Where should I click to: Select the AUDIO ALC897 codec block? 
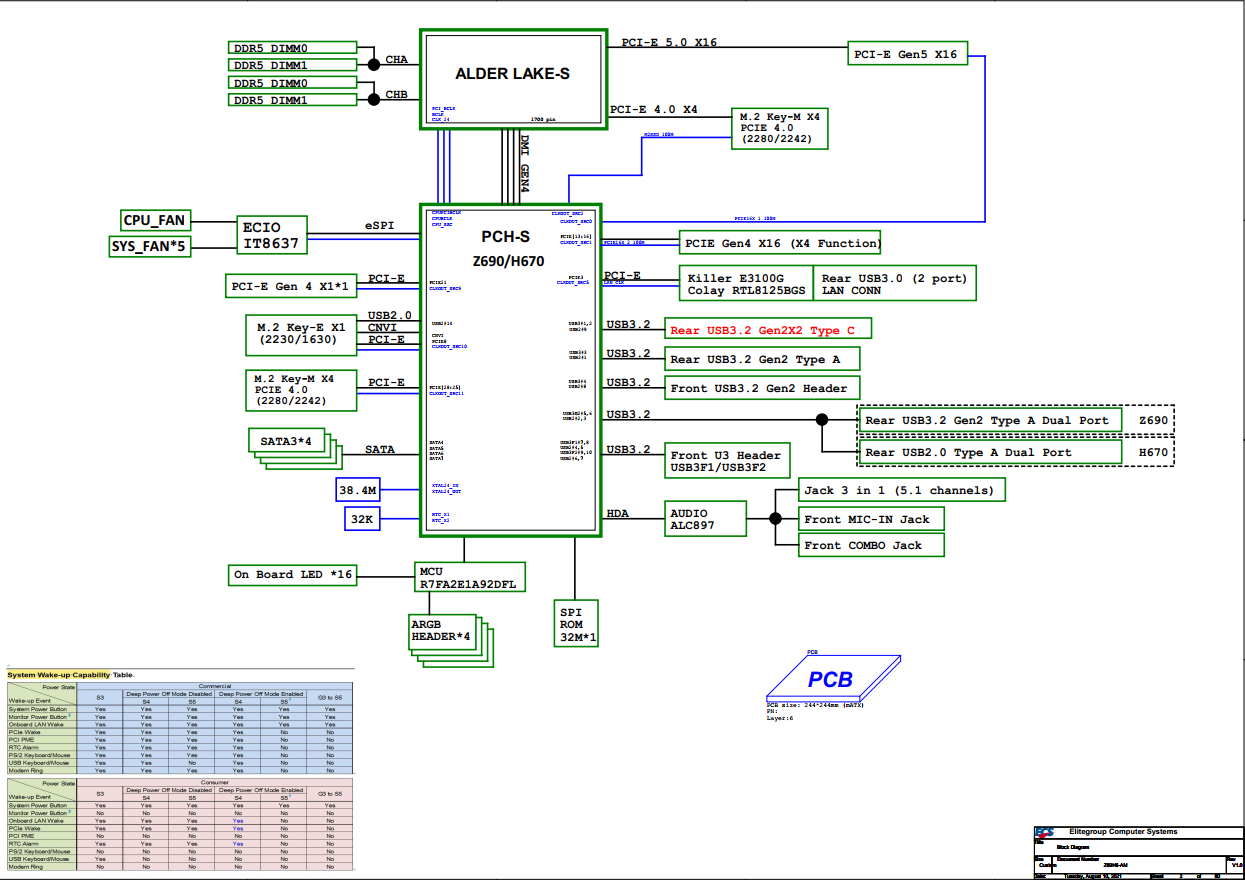tap(706, 519)
